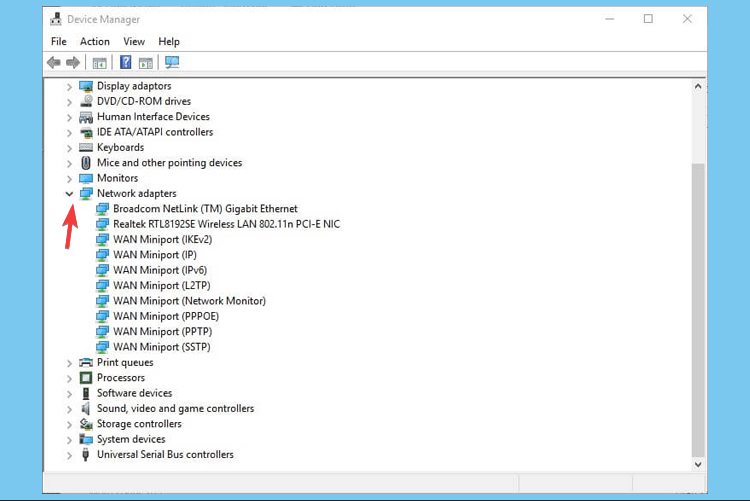Click the Back arrow toolbar icon
Viewport: 750px width, 501px height.
pyautogui.click(x=54, y=62)
